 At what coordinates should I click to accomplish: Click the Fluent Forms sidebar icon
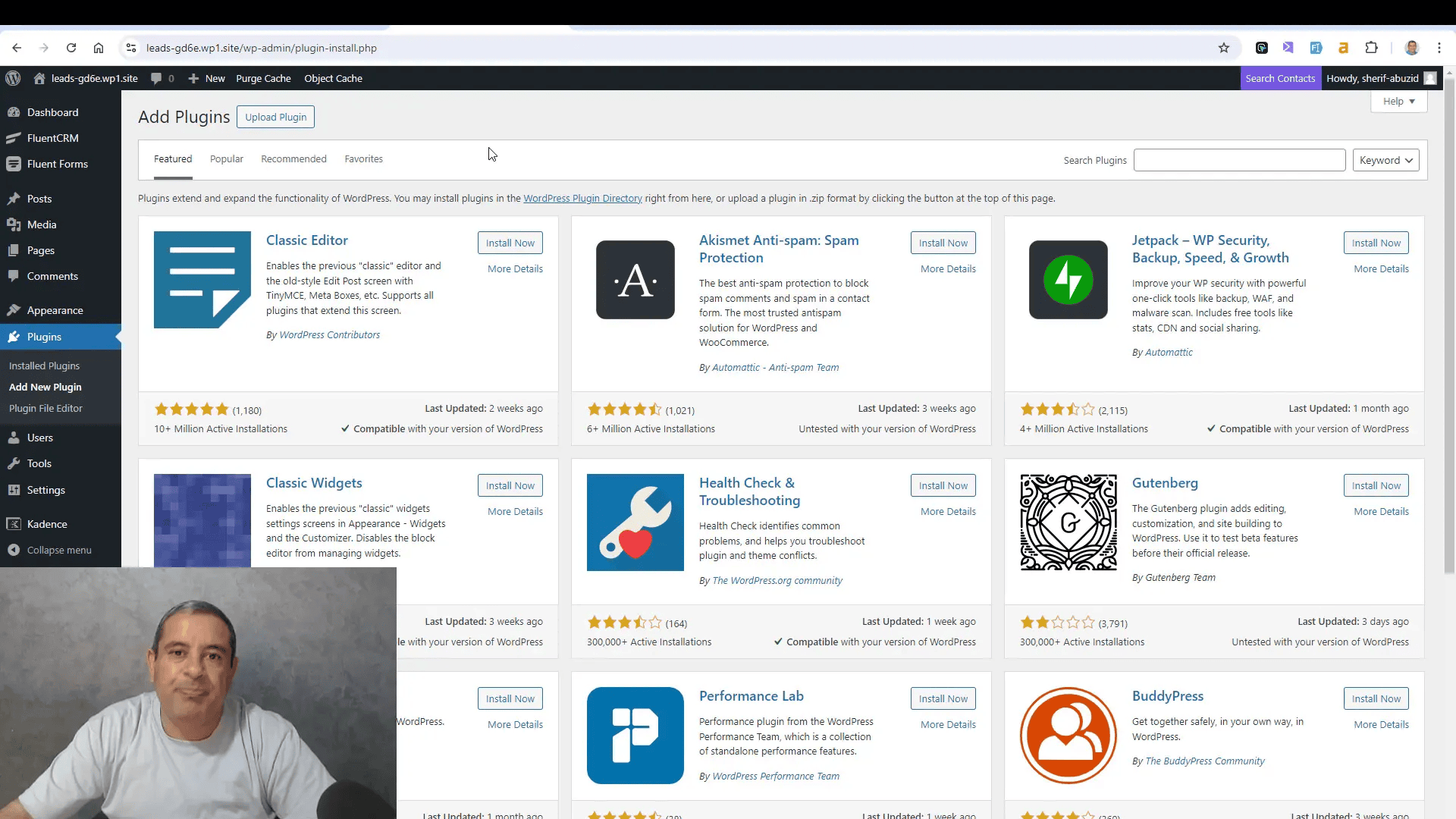(14, 163)
